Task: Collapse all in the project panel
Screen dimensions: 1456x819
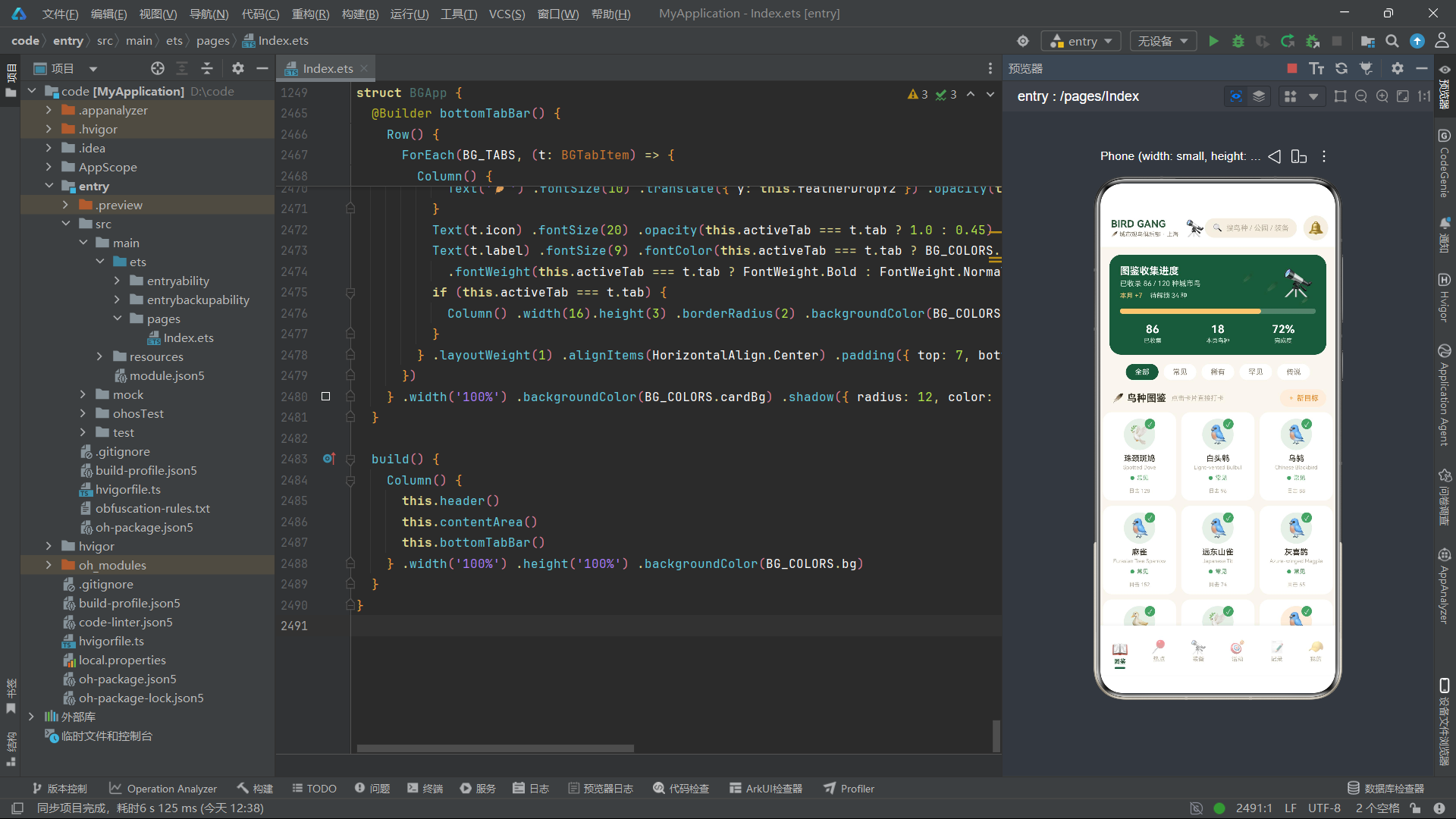Action: click(207, 68)
